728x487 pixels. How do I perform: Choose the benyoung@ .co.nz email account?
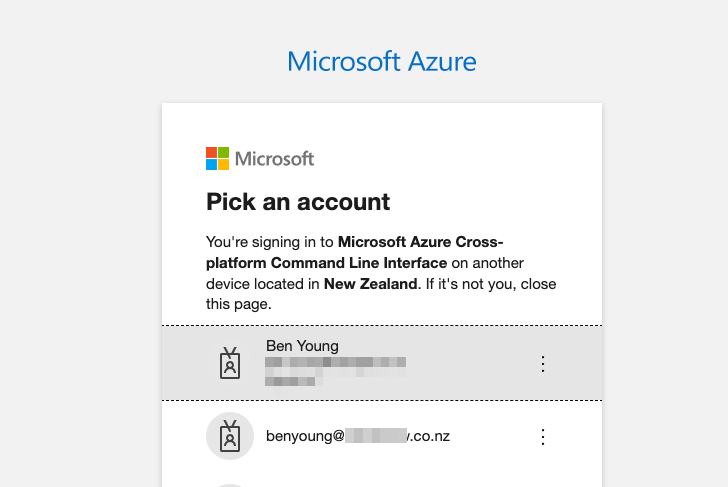pyautogui.click(x=382, y=436)
